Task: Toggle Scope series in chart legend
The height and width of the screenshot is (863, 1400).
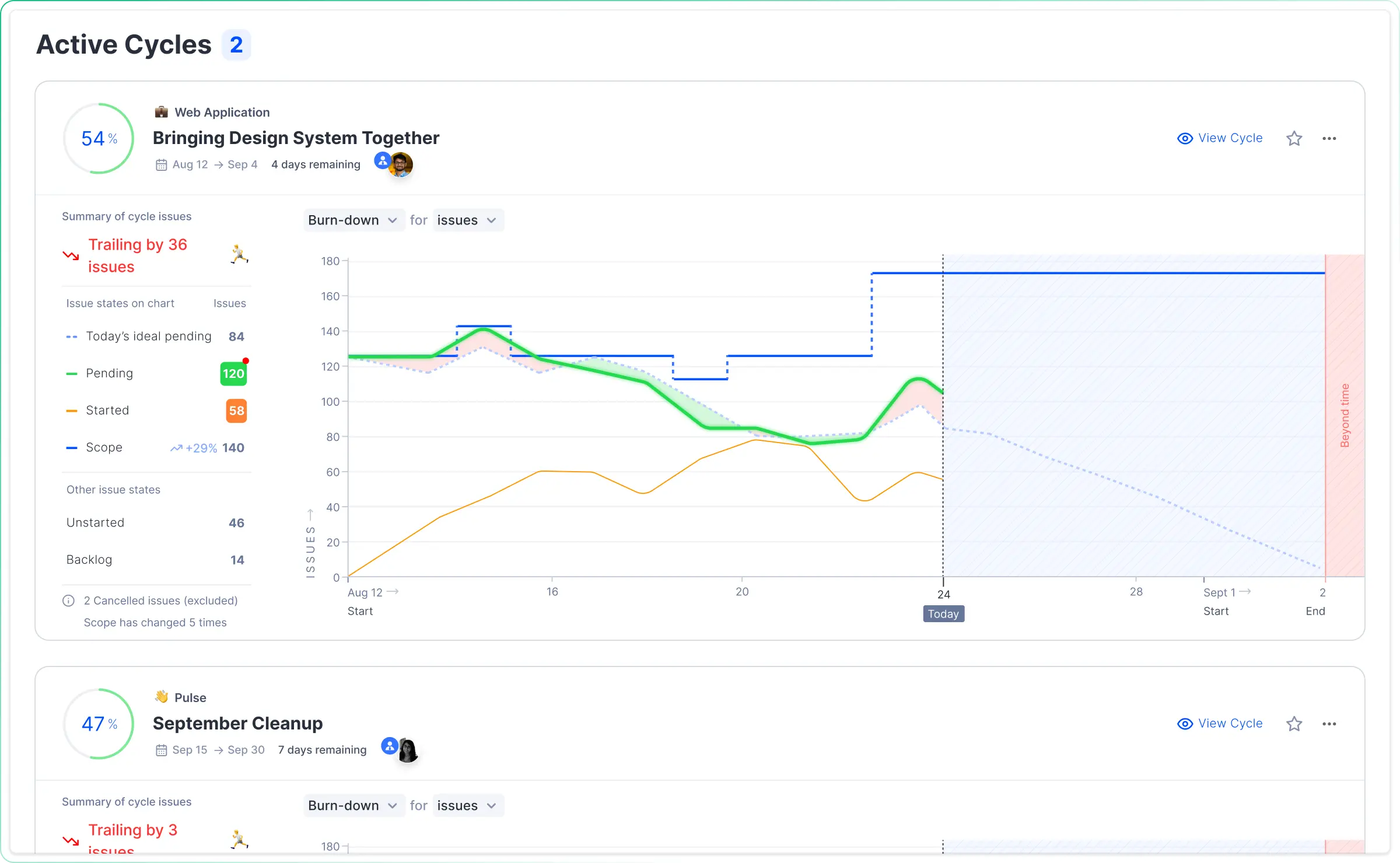Action: point(104,448)
